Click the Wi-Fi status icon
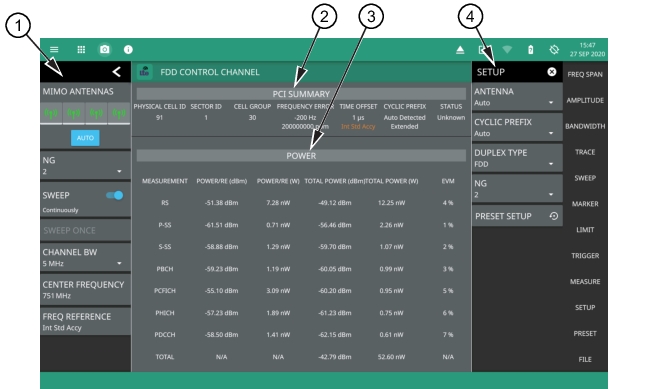The image size is (654, 389). coord(507,50)
